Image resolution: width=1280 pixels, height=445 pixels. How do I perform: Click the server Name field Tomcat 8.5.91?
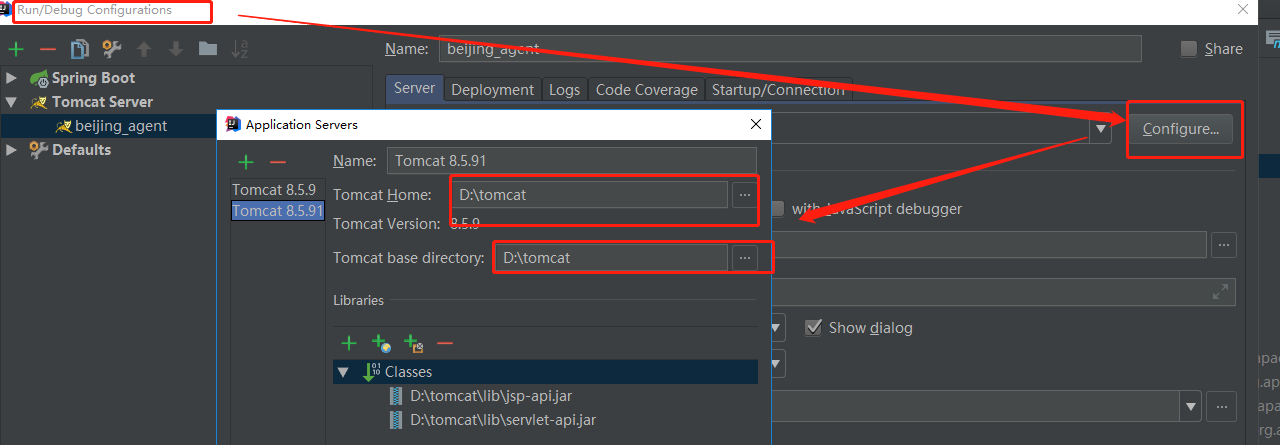[571, 160]
